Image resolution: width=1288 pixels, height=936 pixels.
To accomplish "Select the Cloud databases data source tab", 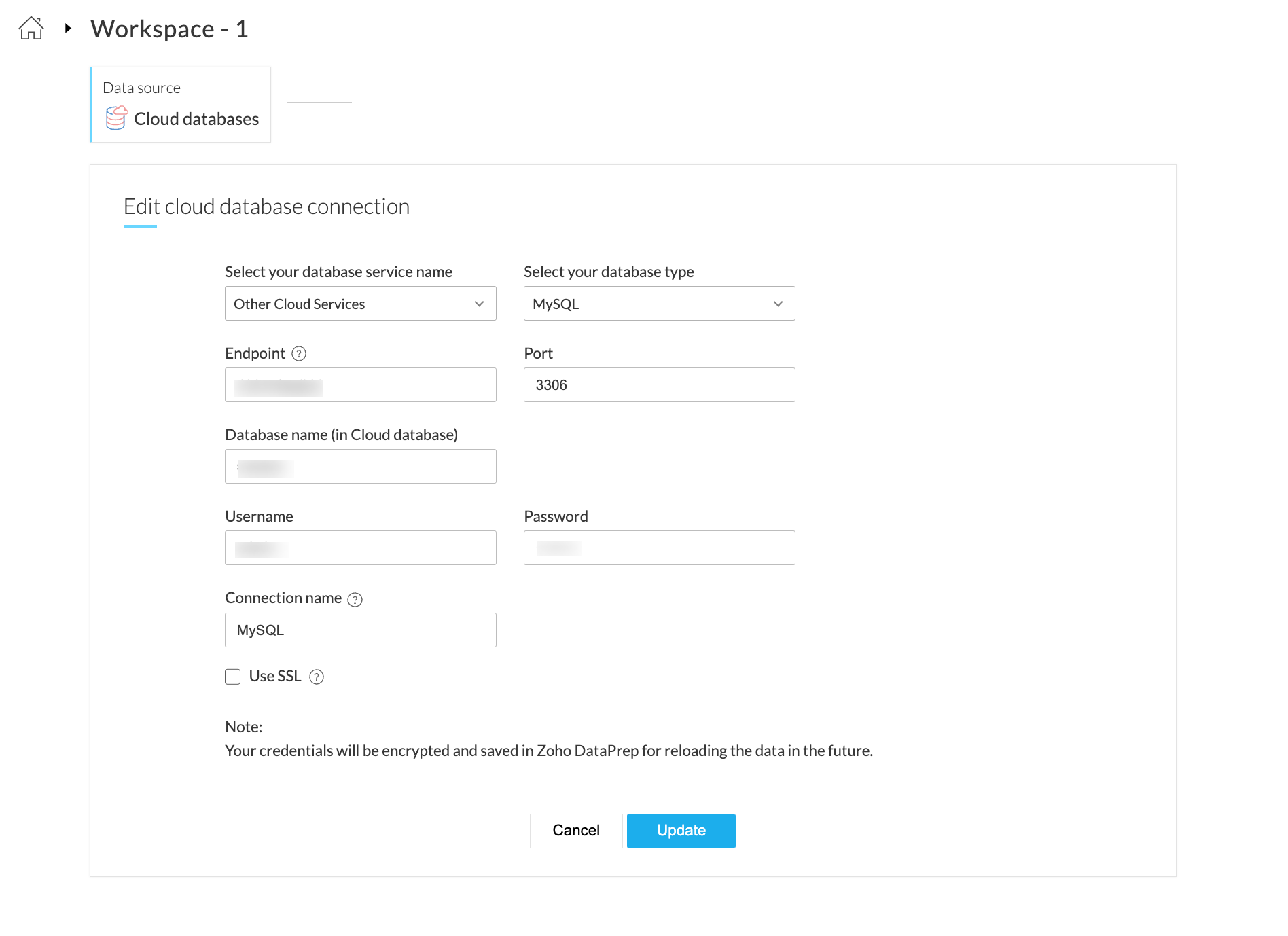I will (x=181, y=105).
